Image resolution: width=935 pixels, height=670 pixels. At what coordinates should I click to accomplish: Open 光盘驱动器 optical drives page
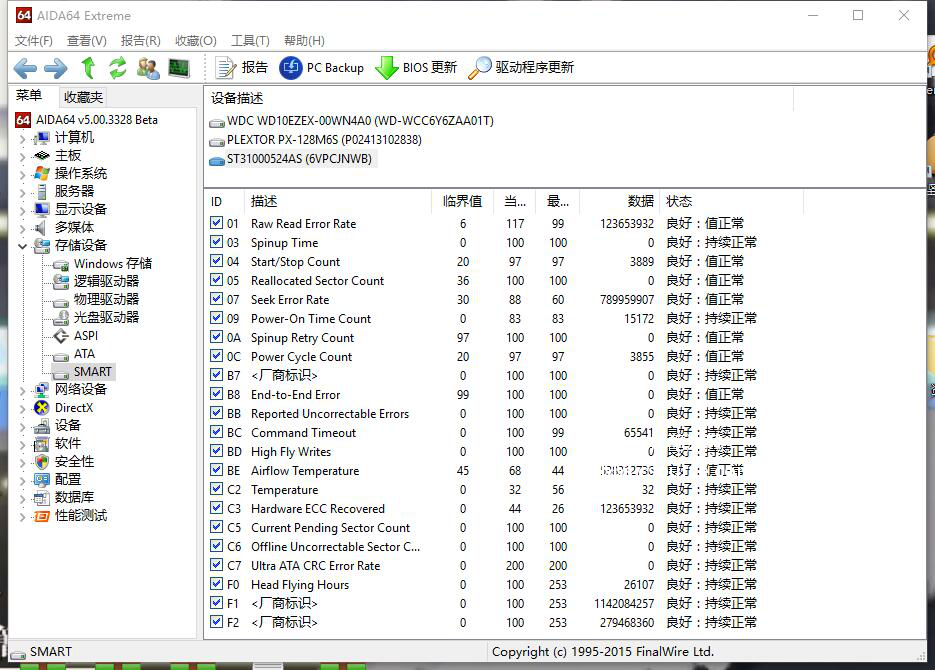click(95, 317)
